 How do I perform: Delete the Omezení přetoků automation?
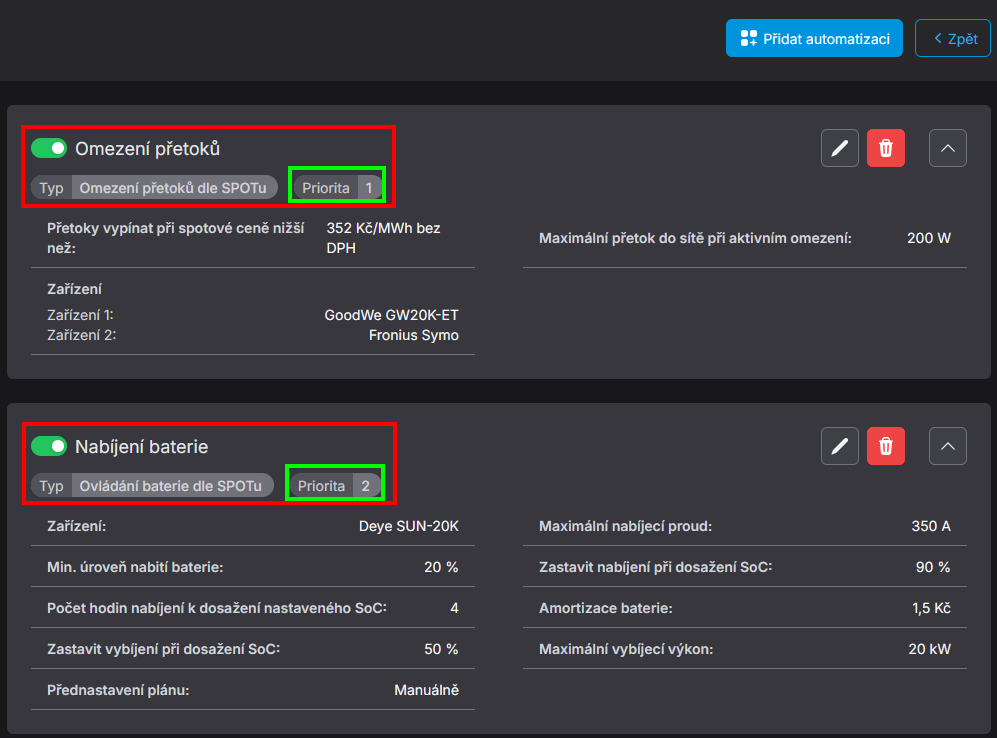click(x=886, y=149)
